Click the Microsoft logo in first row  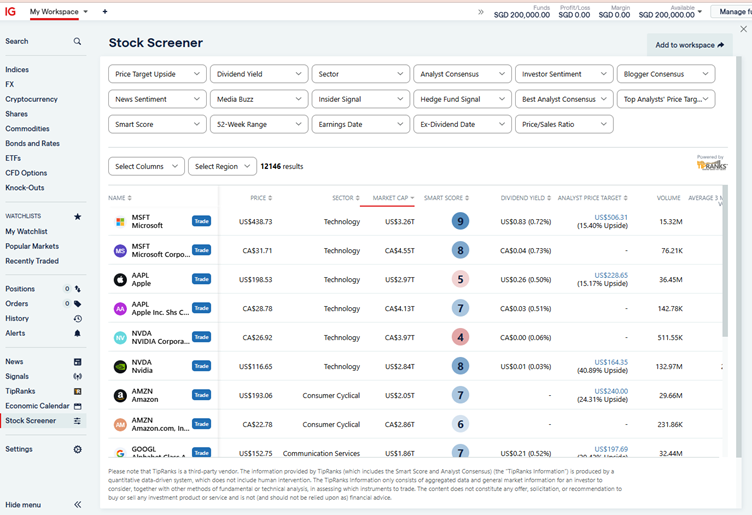pyautogui.click(x=120, y=222)
